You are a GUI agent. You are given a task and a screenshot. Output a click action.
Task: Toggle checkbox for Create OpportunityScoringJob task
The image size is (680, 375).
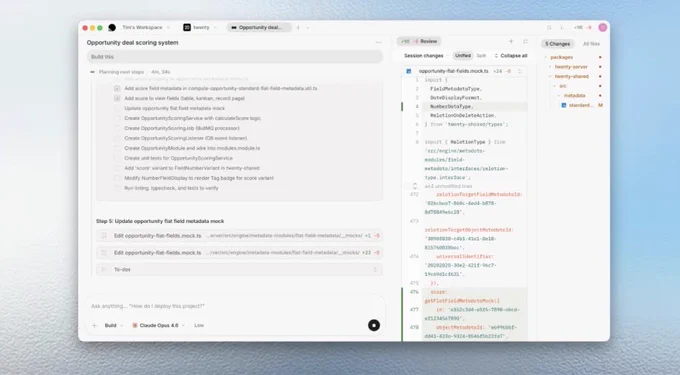(x=117, y=128)
